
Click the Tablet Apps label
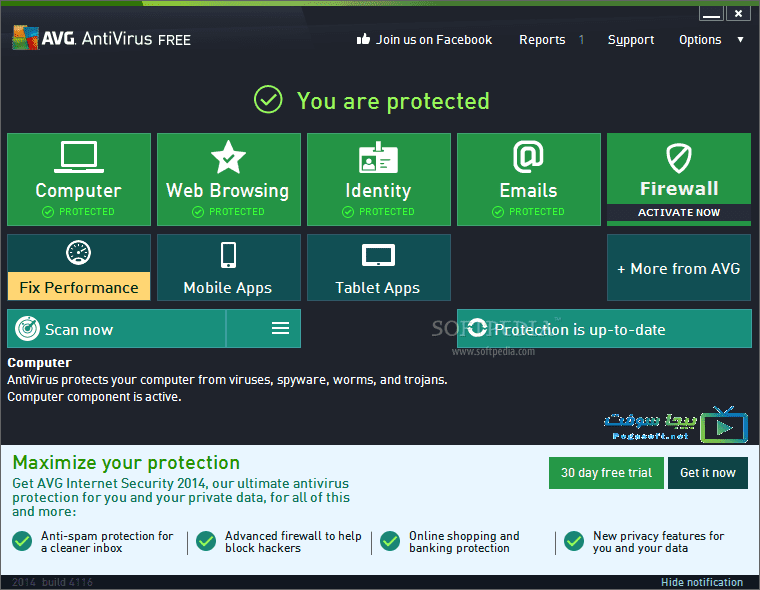pyautogui.click(x=378, y=288)
